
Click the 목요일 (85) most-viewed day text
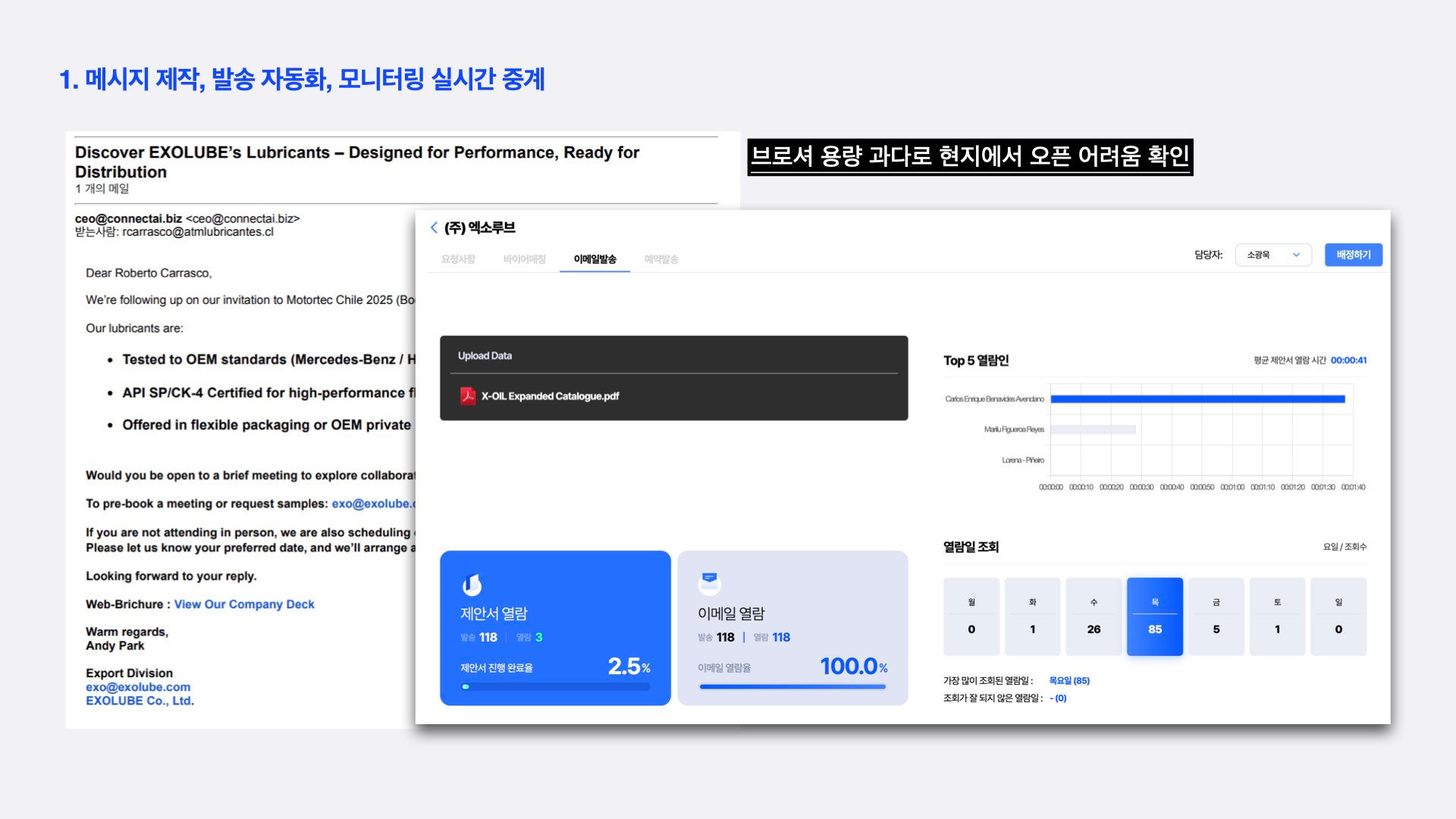(1069, 681)
